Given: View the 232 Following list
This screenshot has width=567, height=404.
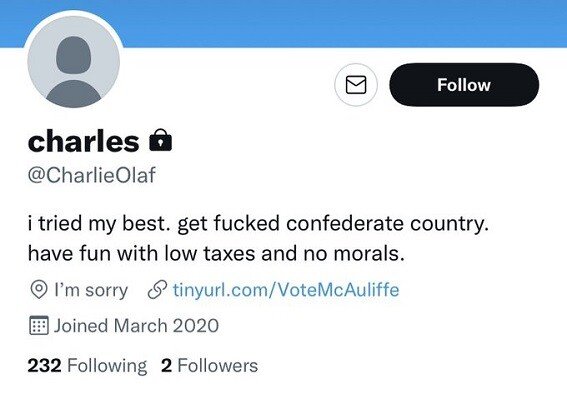Looking at the screenshot, I should (x=87, y=365).
